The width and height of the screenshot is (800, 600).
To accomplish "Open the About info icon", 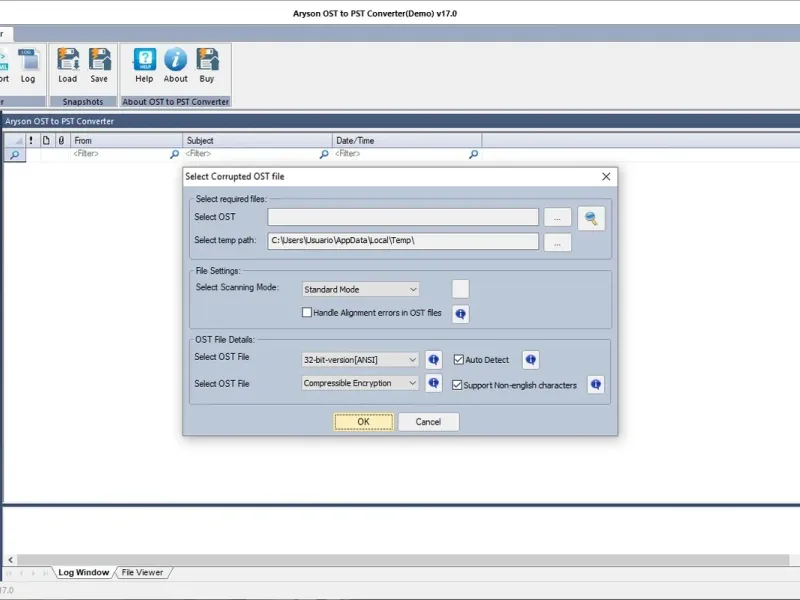I will tap(176, 66).
